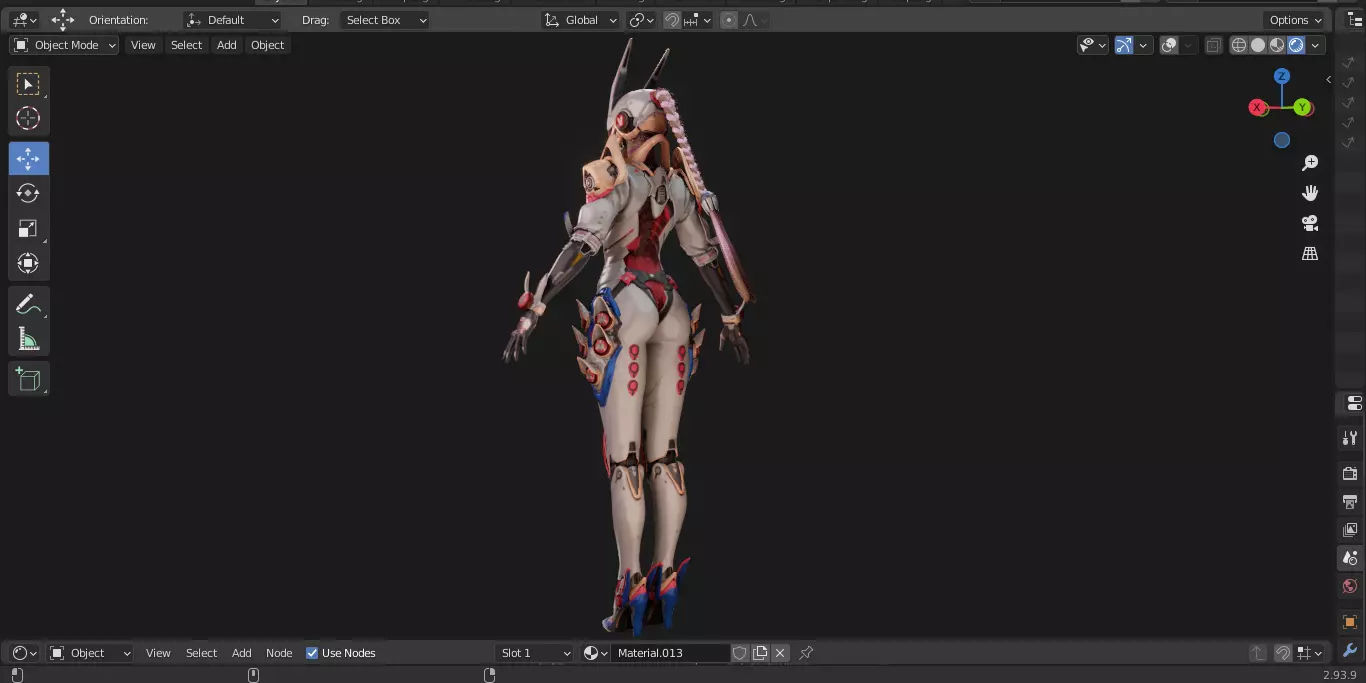Open the node editor View menu
This screenshot has height=683, width=1366.
(158, 653)
